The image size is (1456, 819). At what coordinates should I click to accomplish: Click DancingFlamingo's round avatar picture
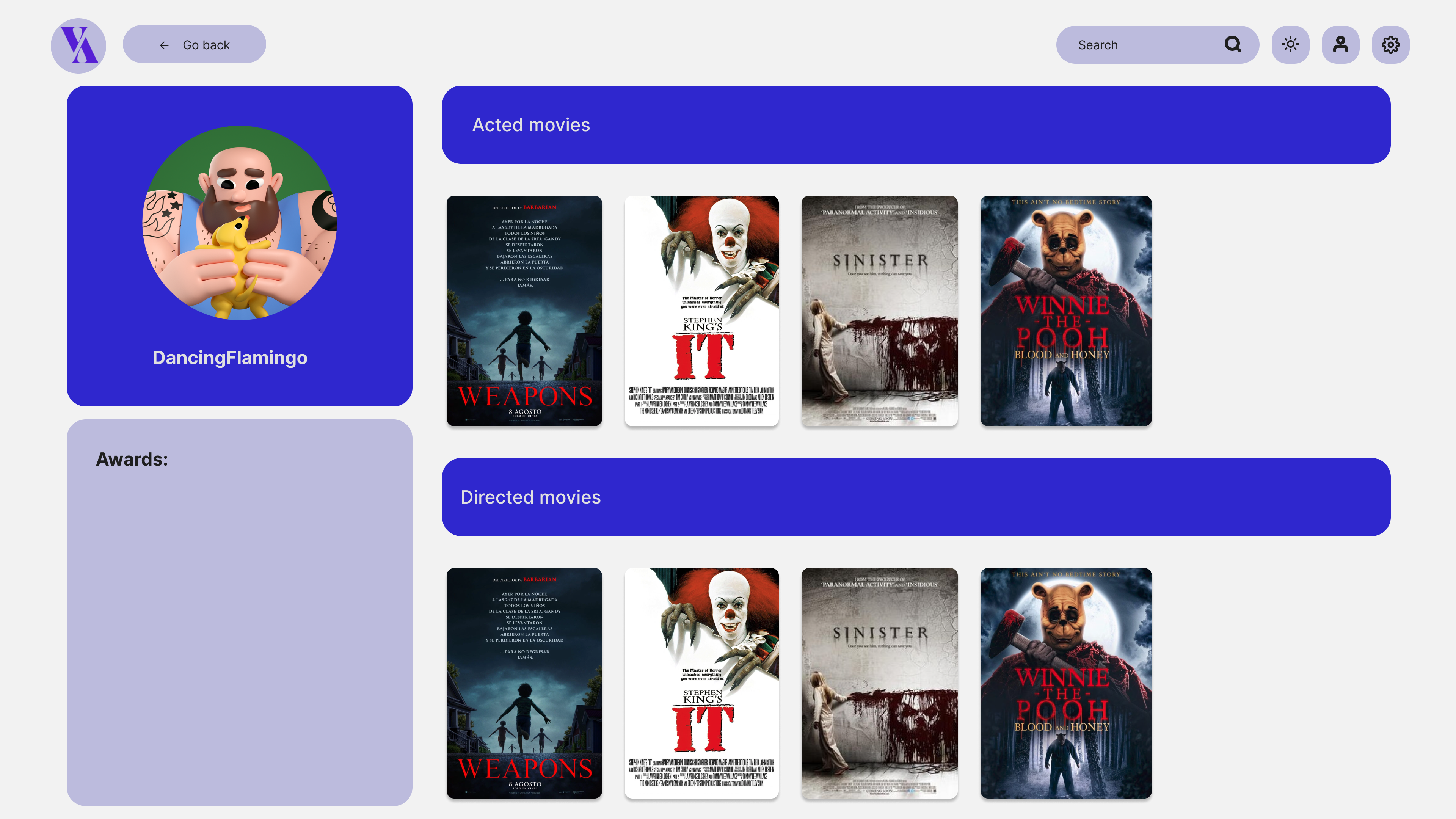tap(239, 223)
